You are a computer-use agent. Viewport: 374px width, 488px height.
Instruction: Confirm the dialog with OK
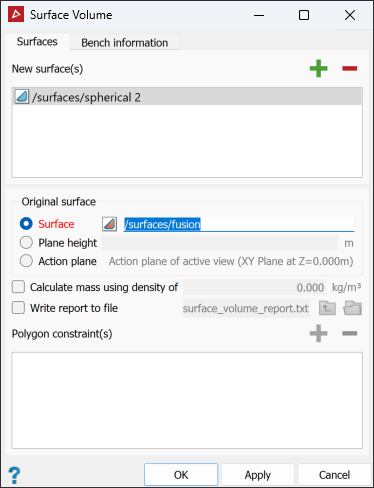pyautogui.click(x=181, y=475)
